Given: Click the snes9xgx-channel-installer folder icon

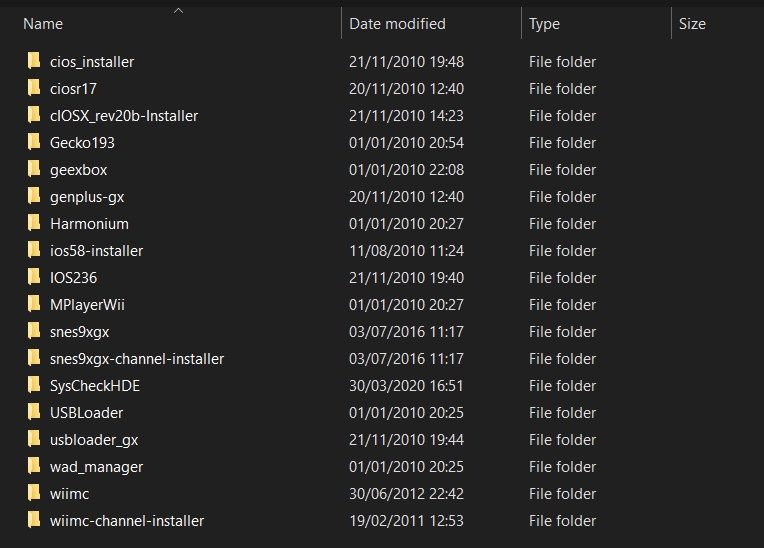Looking at the screenshot, I should [x=34, y=359].
